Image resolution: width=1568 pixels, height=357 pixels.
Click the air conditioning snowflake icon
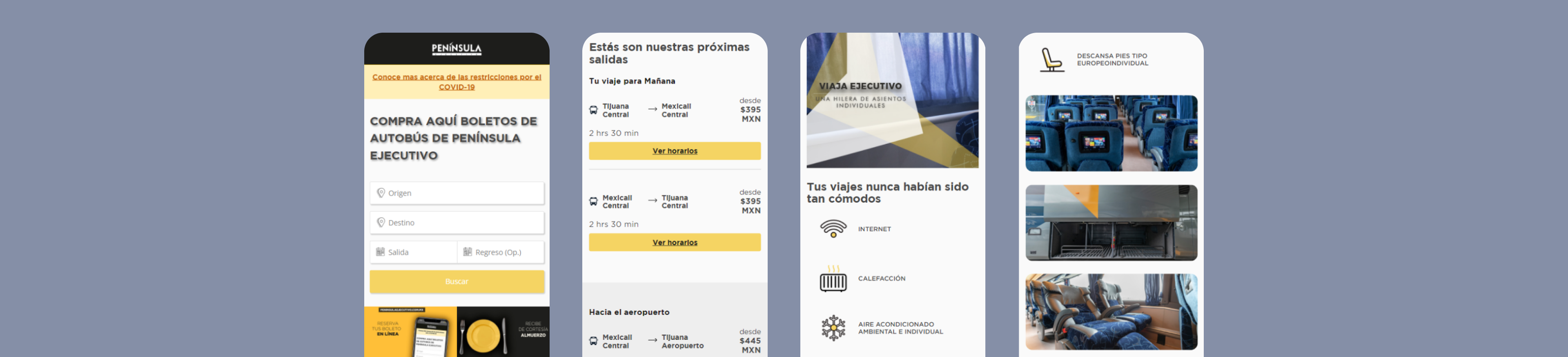tap(833, 328)
